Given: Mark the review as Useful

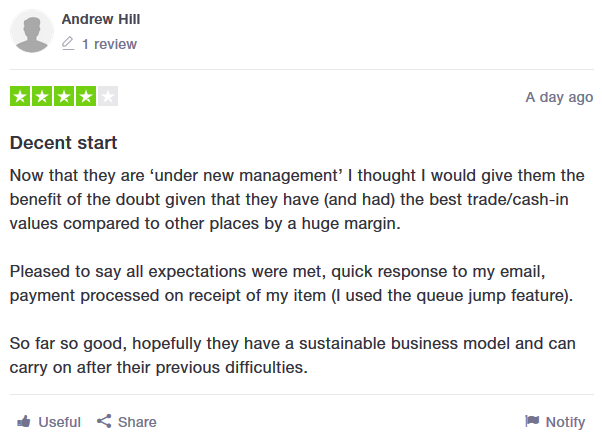Looking at the screenshot, I should click(x=59, y=422).
